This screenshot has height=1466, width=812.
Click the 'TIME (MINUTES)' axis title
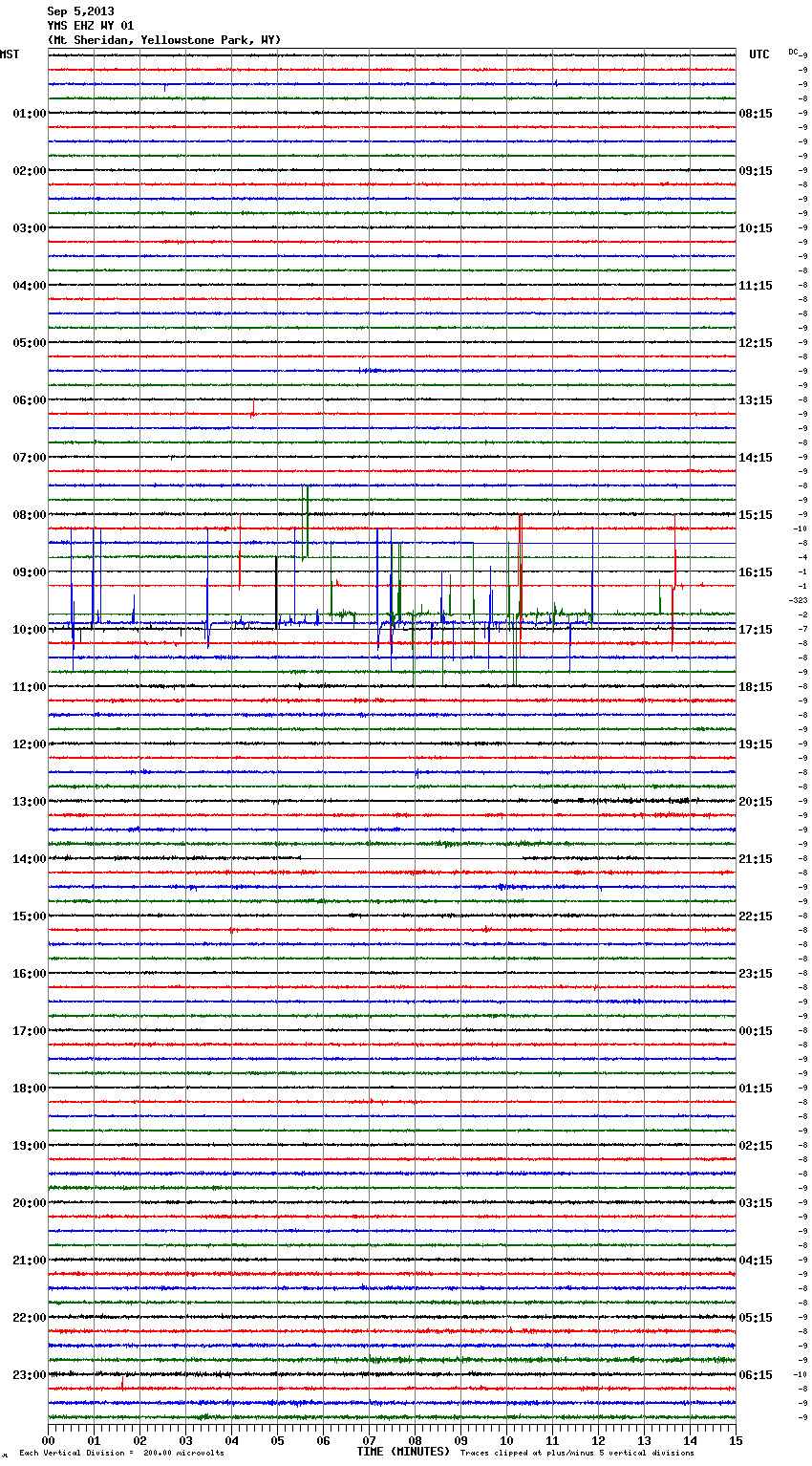point(403,1452)
